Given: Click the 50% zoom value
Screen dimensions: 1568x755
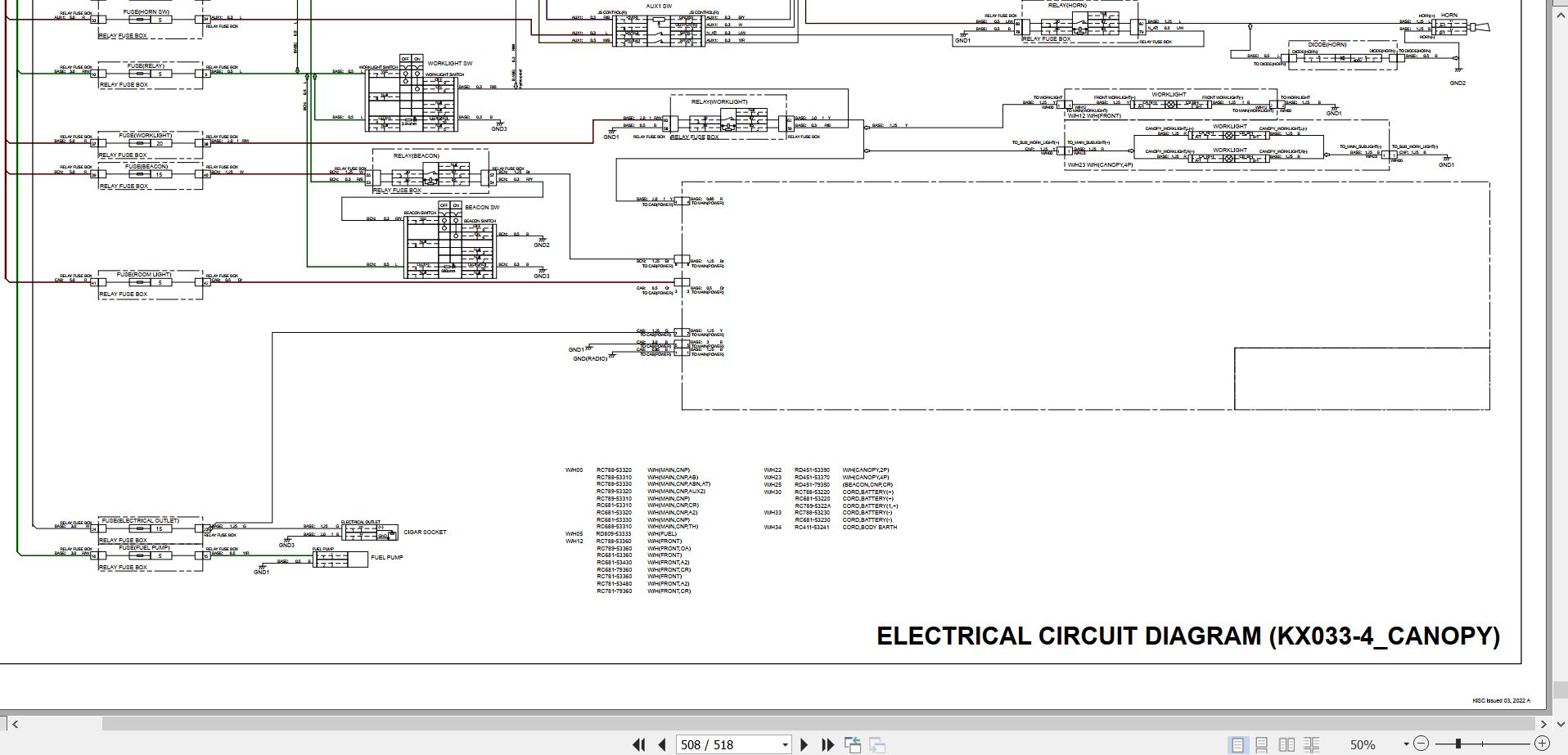Looking at the screenshot, I should point(1363,744).
